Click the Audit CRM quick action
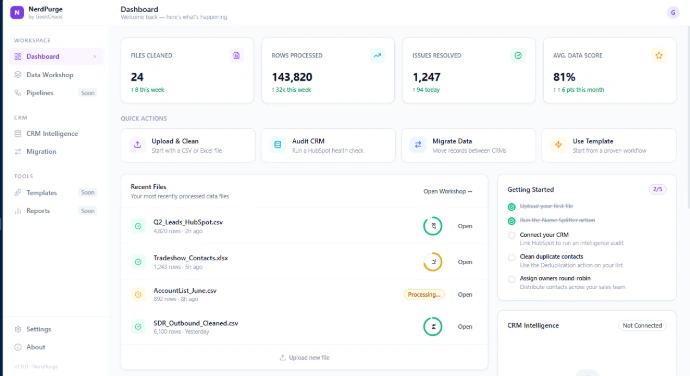This screenshot has height=376, width=690. click(x=328, y=145)
